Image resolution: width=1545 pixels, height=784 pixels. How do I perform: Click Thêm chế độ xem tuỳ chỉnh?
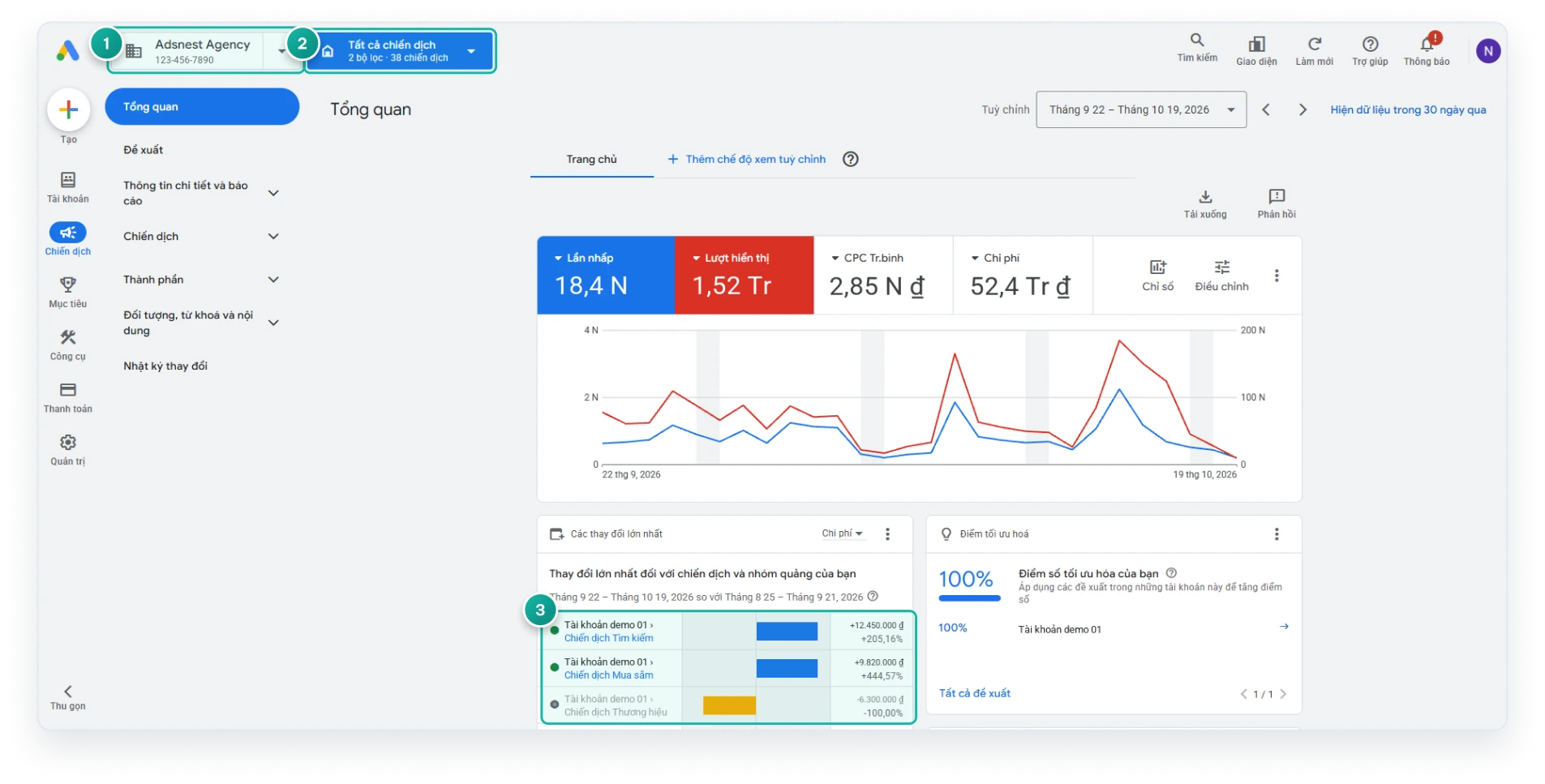coord(747,160)
